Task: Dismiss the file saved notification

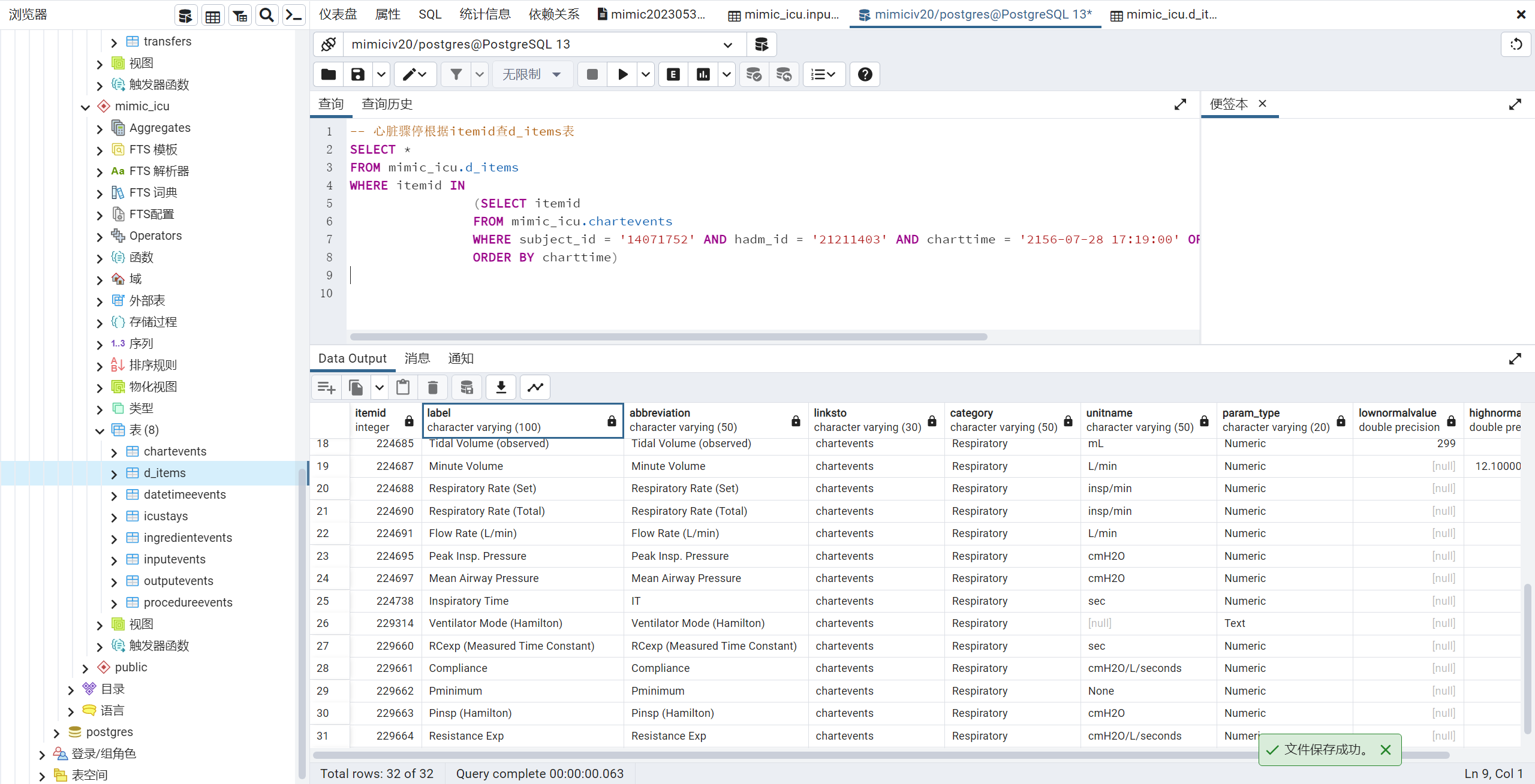Action: pyautogui.click(x=1386, y=750)
